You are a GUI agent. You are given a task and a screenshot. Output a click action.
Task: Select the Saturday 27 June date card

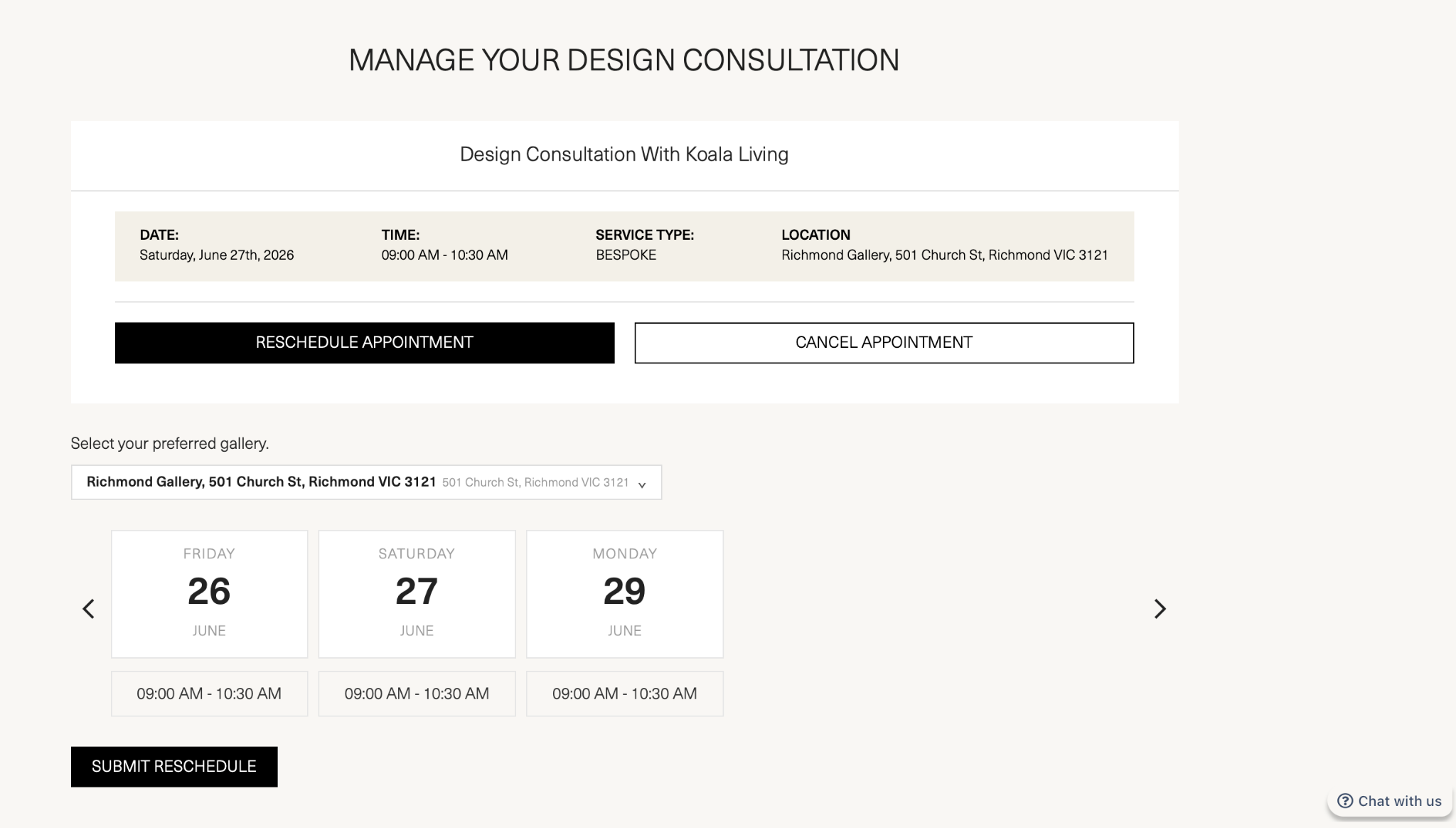(x=417, y=594)
